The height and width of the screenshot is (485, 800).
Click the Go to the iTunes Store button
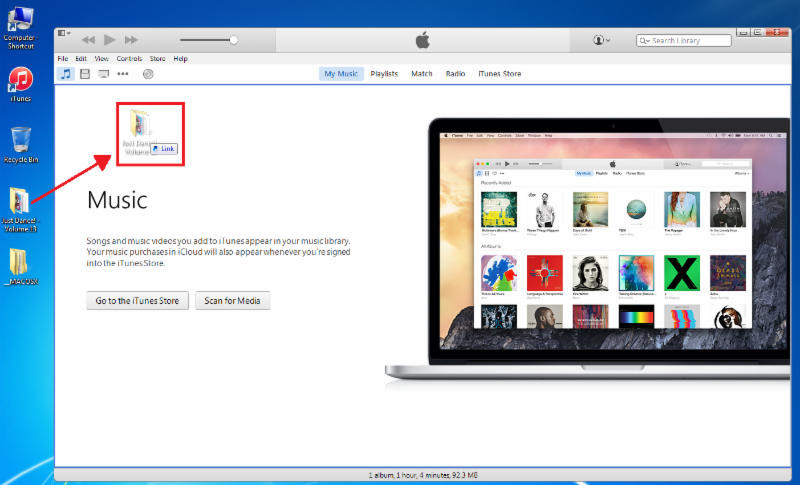(x=137, y=301)
